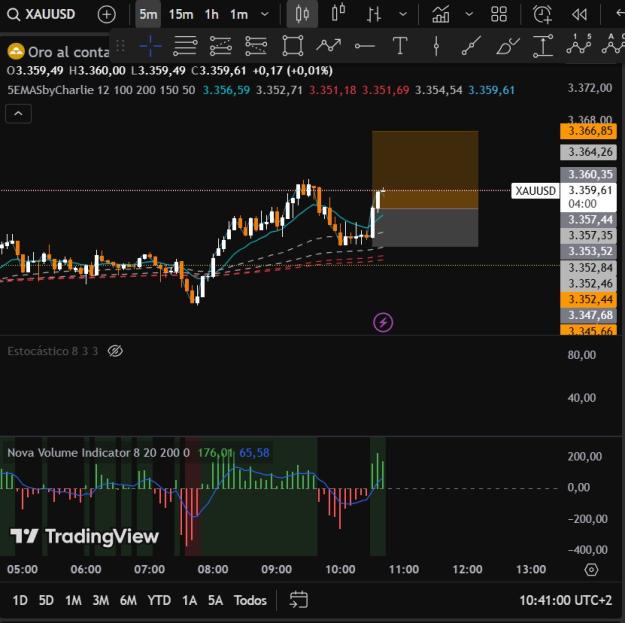
Task: Click the 3.360,35 price label
Action: [589, 174]
